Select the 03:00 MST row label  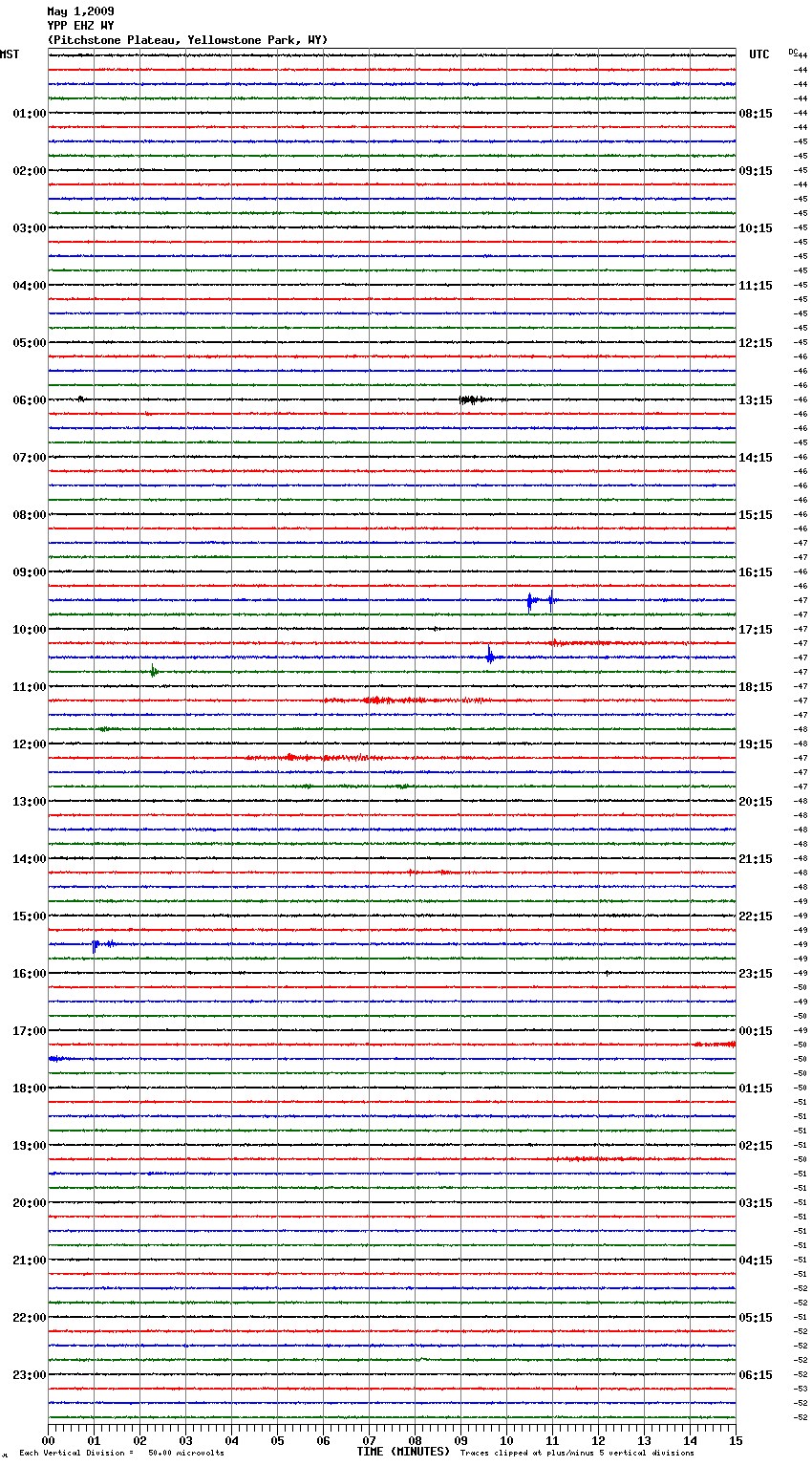(x=29, y=228)
